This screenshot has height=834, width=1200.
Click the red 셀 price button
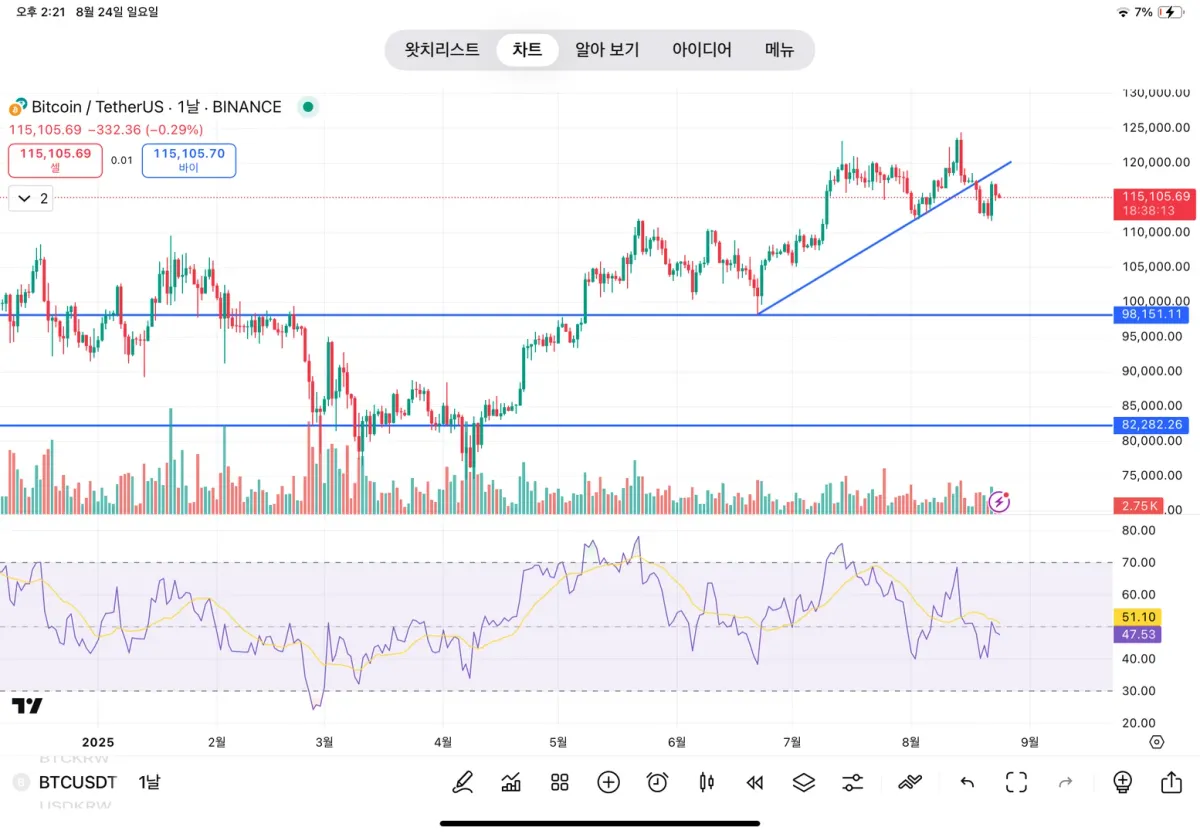click(x=55, y=160)
